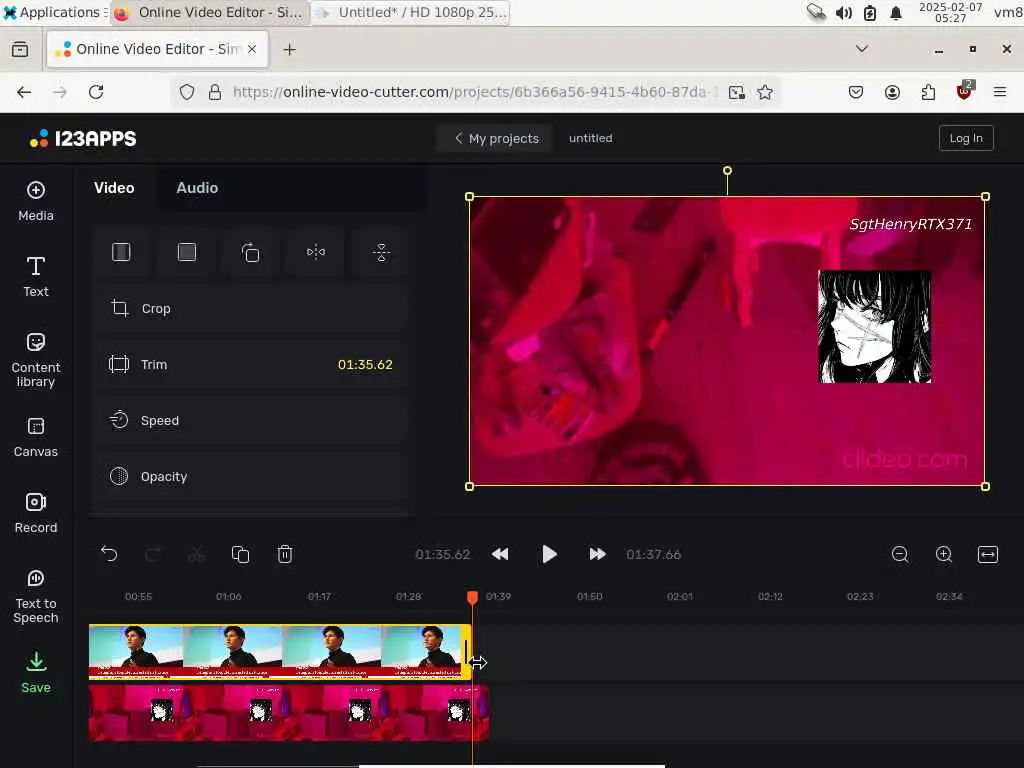The width and height of the screenshot is (1024, 768).
Task: Fit timeline to screen width
Action: 987,554
